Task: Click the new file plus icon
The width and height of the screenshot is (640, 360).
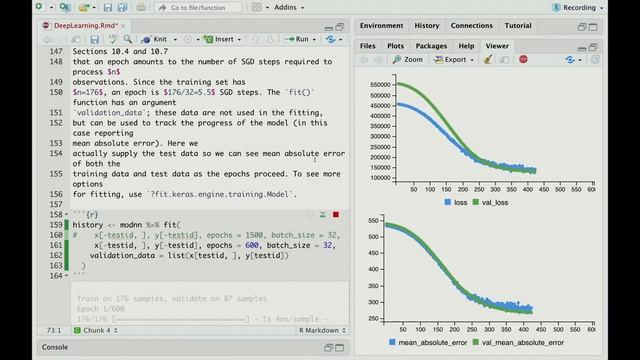Action: pos(39,7)
